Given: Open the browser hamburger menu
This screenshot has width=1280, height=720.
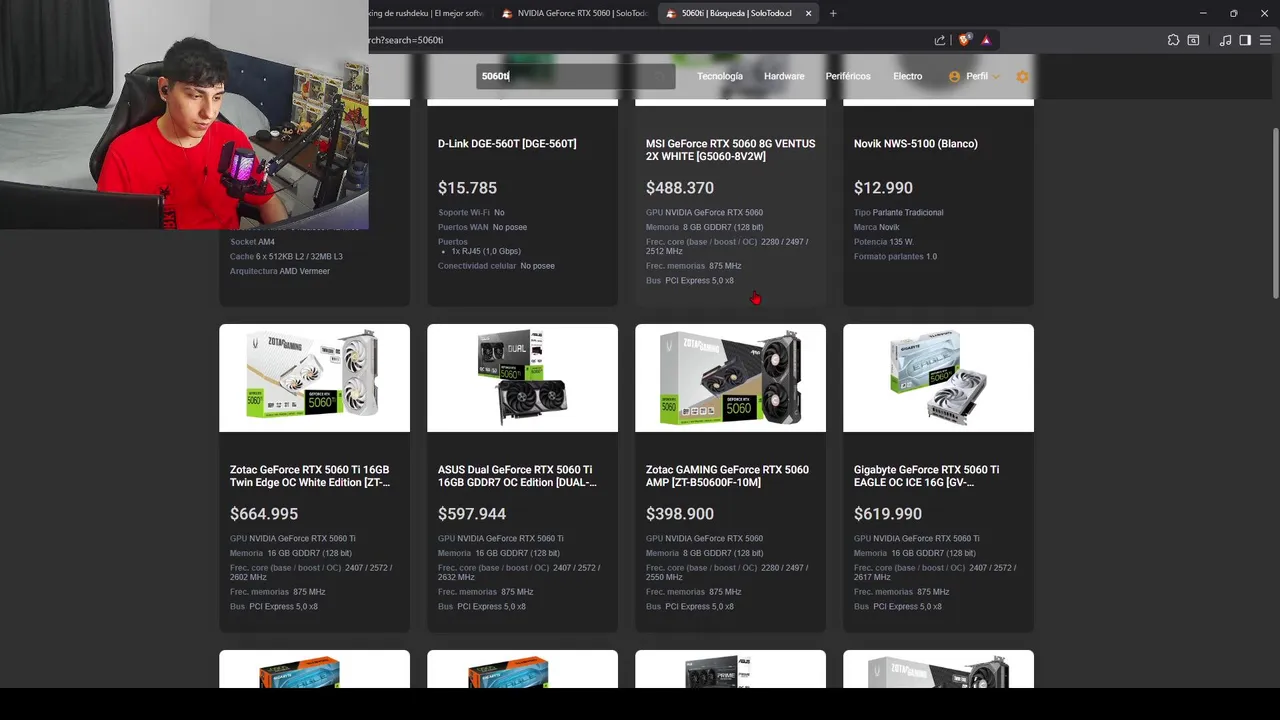Looking at the screenshot, I should 1266,40.
